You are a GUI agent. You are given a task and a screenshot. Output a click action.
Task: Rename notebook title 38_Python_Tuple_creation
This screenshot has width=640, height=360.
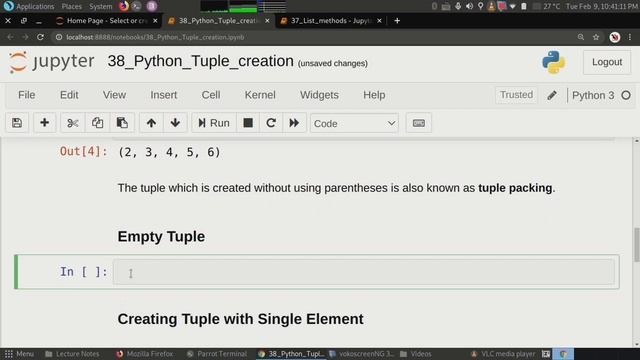(200, 61)
